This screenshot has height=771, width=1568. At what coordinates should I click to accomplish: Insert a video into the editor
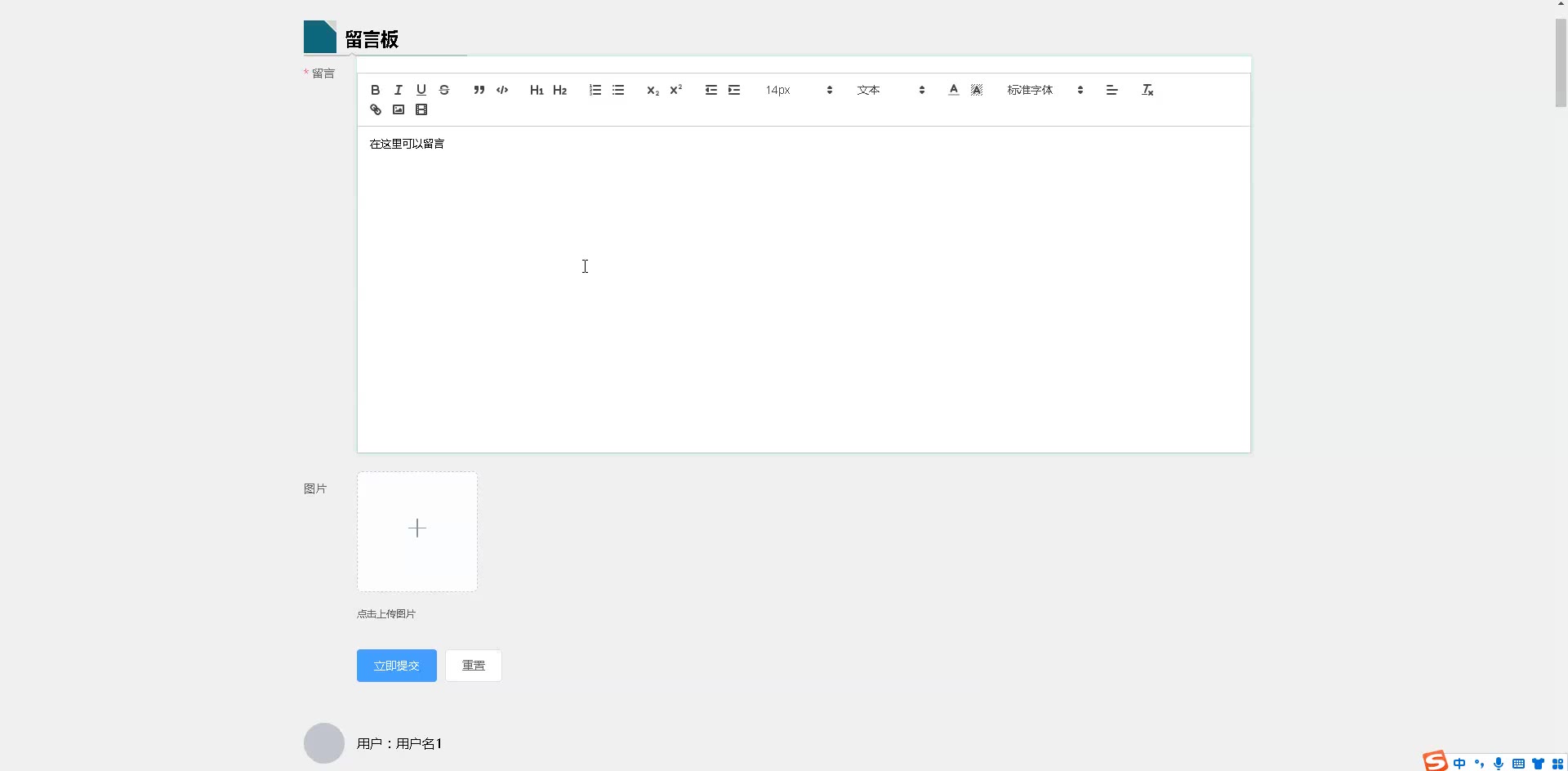coord(421,109)
